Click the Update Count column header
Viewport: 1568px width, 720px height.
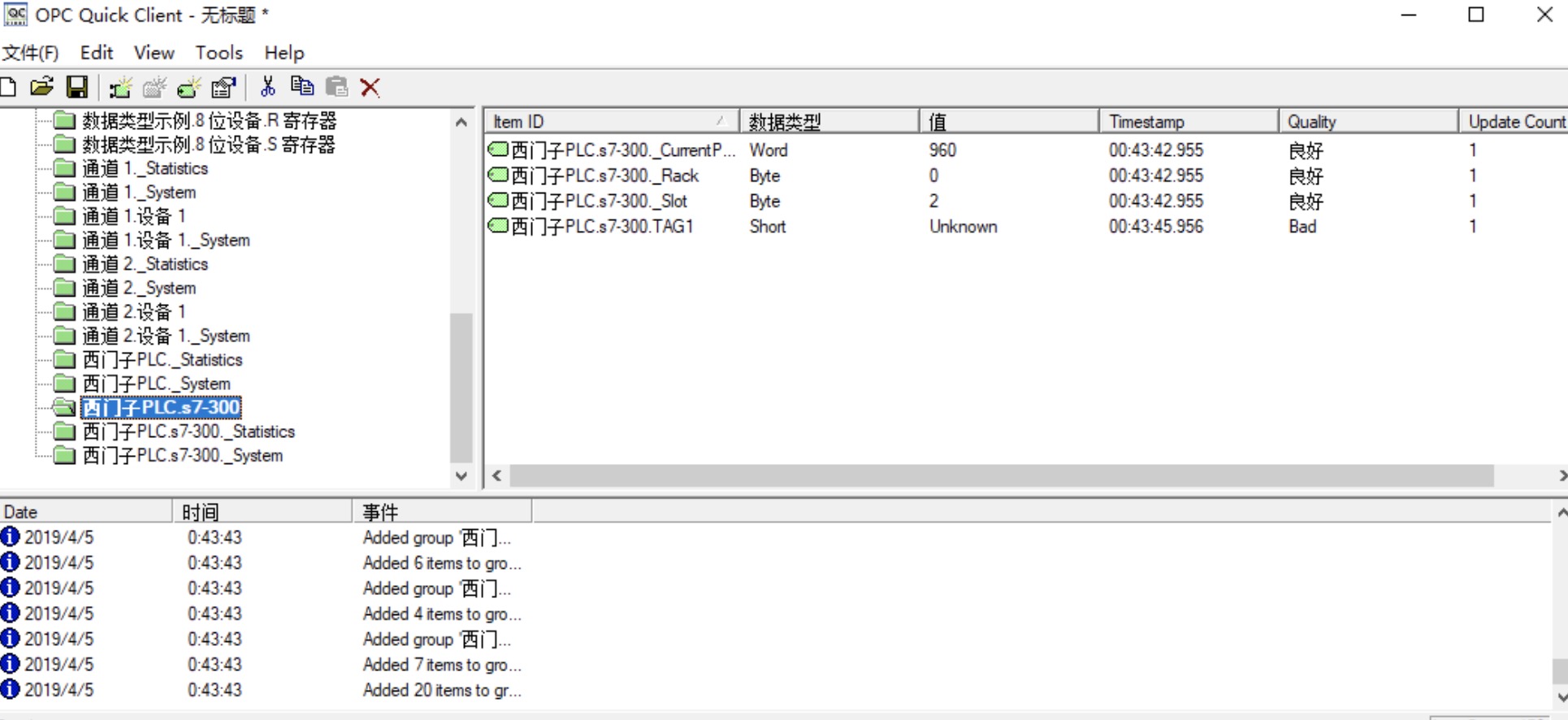1514,121
